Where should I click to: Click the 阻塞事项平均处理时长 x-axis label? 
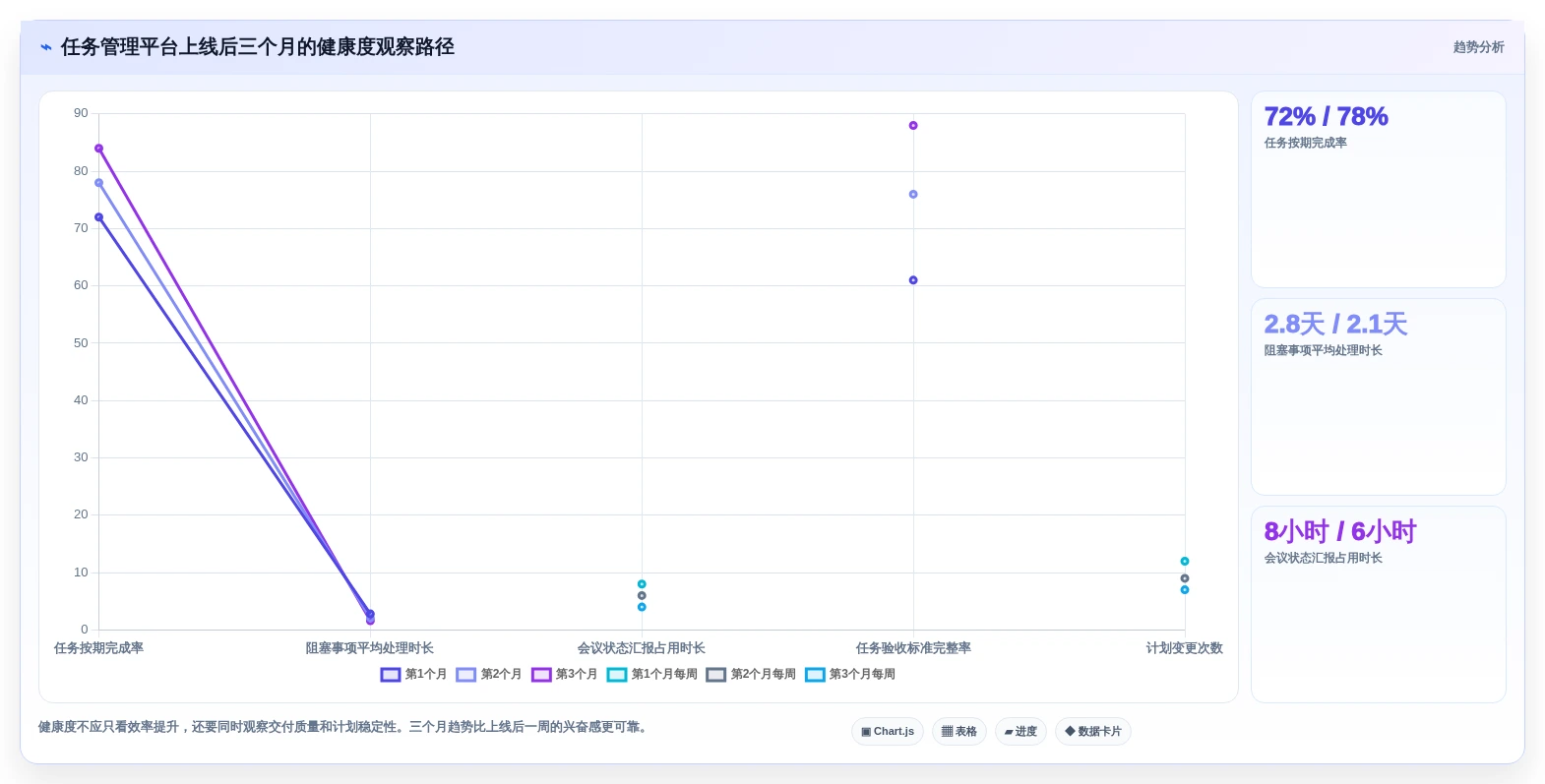point(370,648)
